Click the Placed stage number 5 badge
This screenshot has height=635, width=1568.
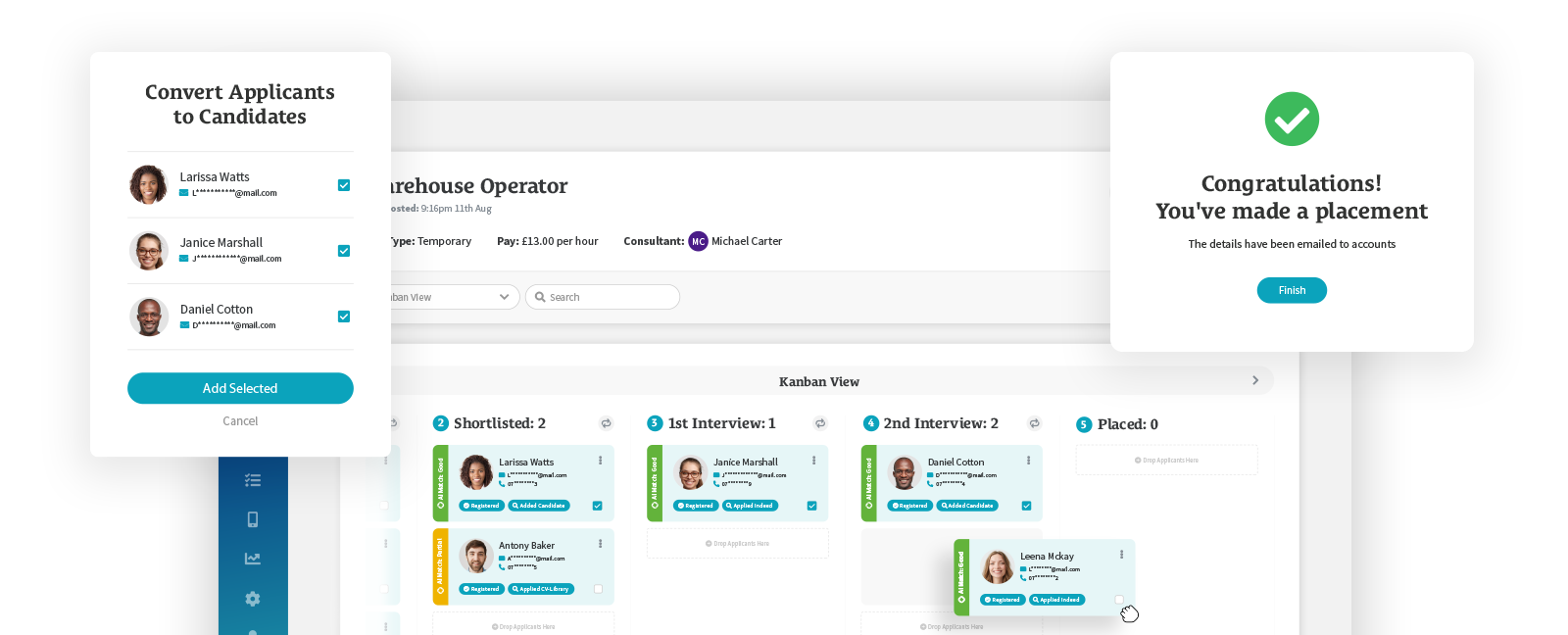(1084, 424)
